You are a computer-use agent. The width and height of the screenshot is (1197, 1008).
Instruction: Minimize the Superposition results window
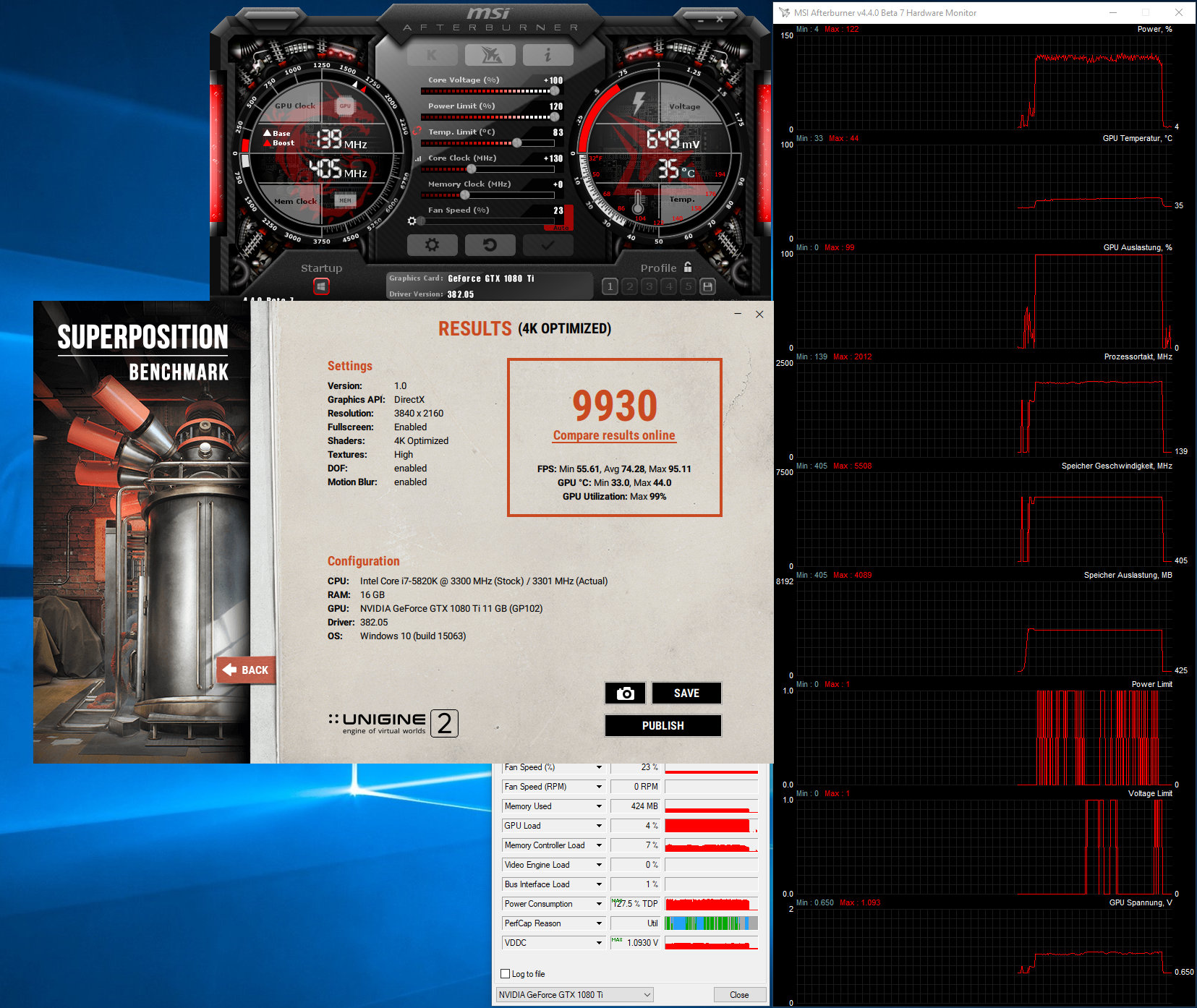738,314
